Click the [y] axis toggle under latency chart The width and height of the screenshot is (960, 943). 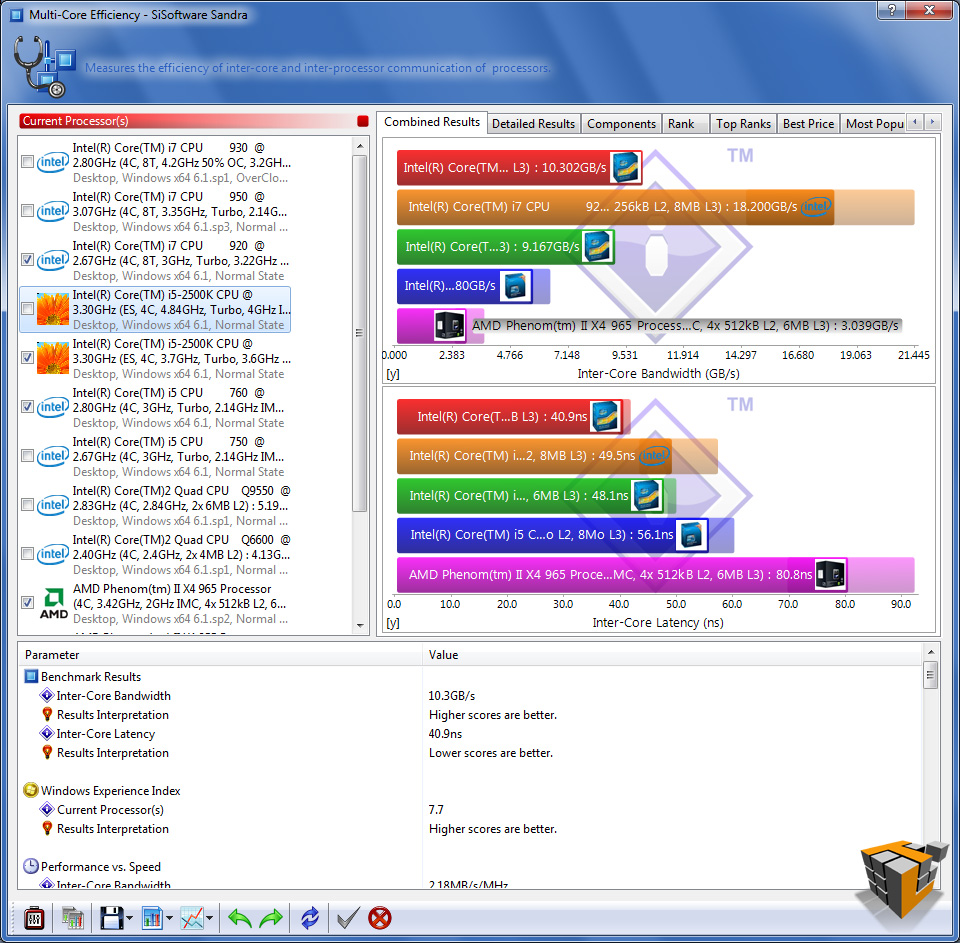pyautogui.click(x=392, y=623)
